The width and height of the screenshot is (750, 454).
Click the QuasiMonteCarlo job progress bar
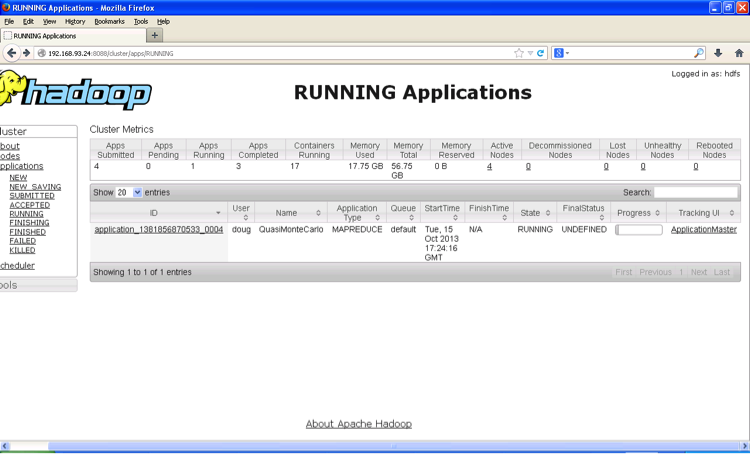pos(638,230)
